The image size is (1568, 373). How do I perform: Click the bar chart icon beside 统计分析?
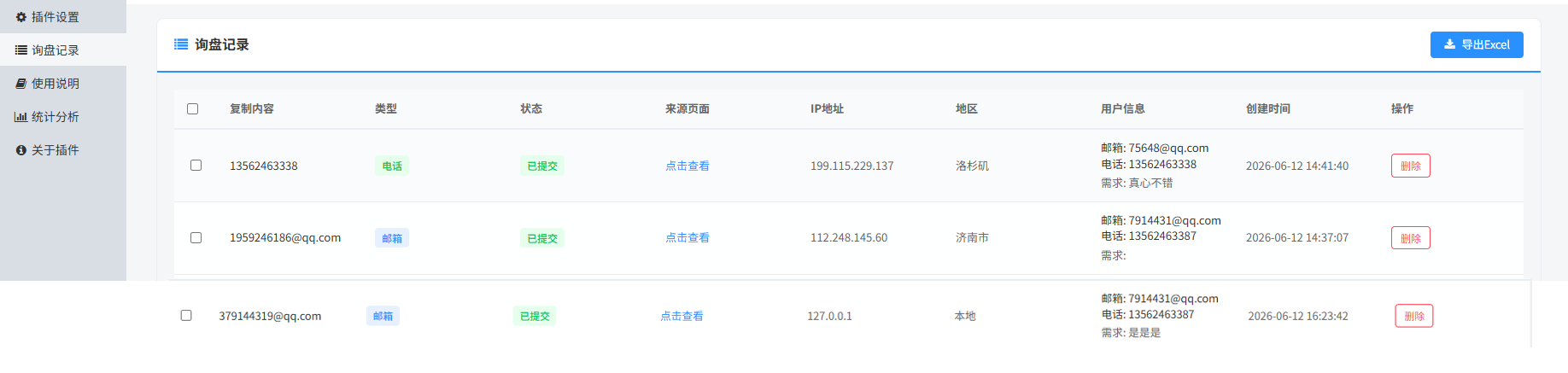point(21,117)
